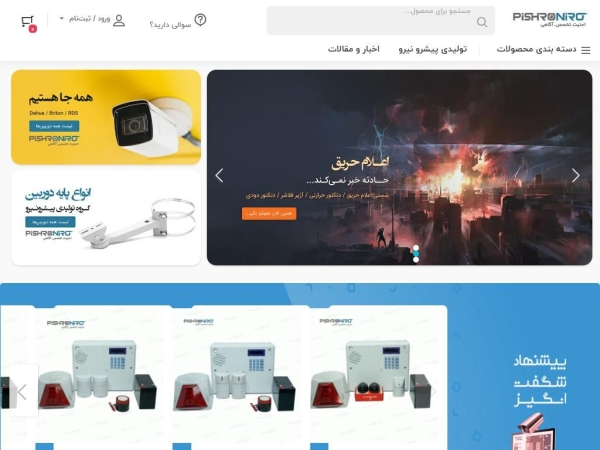600x450 pixels.
Task: Show previous offers with carousel left arrow
Action: 22,392
